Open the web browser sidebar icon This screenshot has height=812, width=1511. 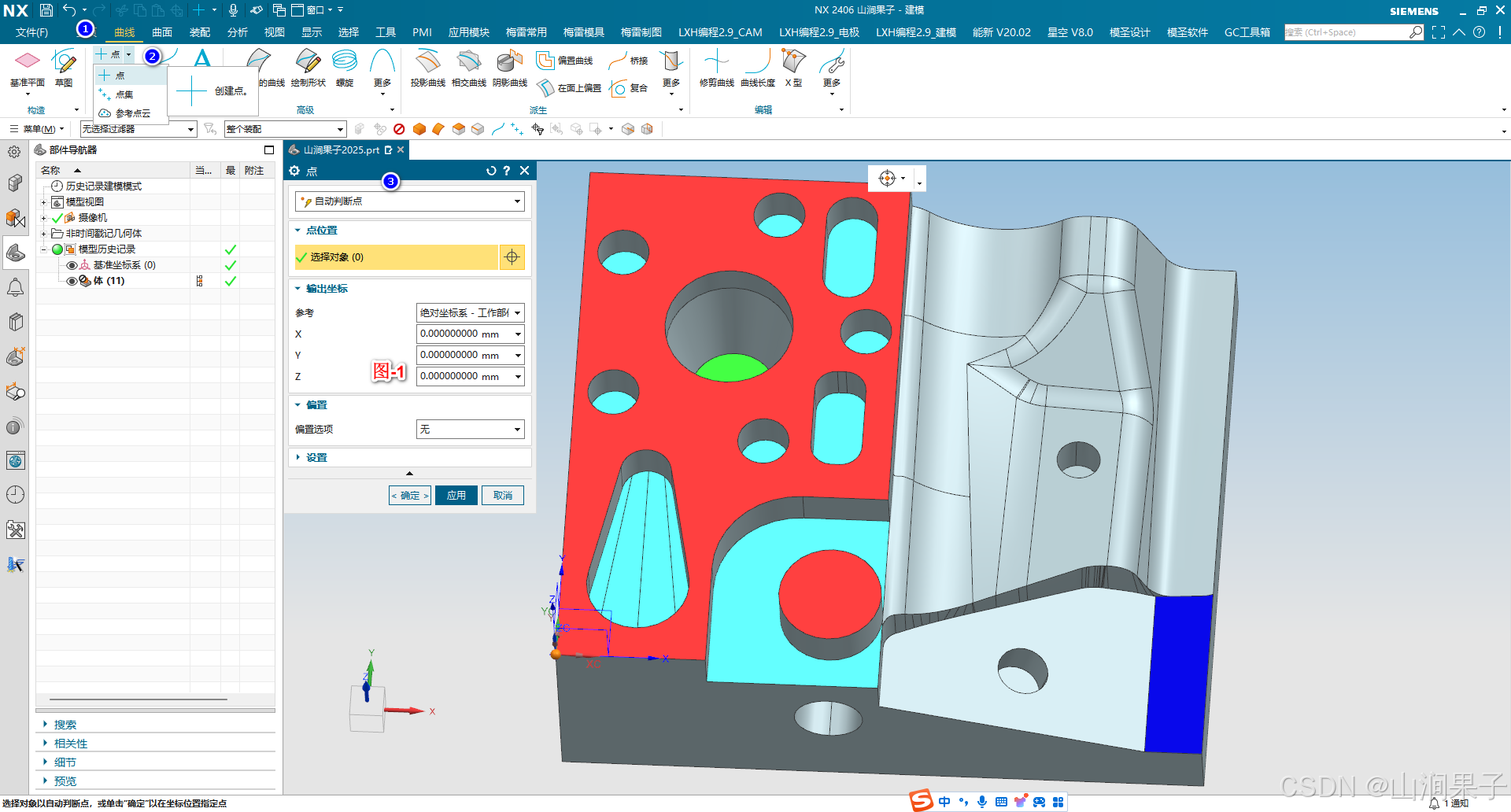15,460
